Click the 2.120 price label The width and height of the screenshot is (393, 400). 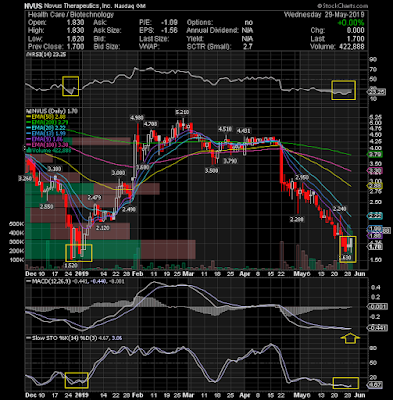click(103, 228)
